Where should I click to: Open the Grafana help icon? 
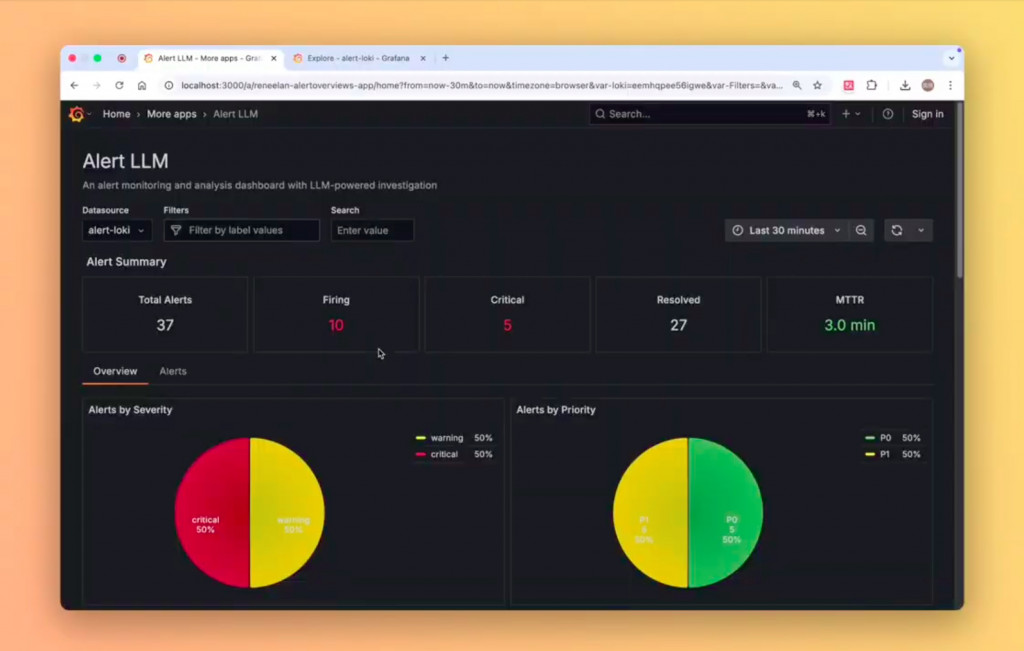(x=888, y=114)
